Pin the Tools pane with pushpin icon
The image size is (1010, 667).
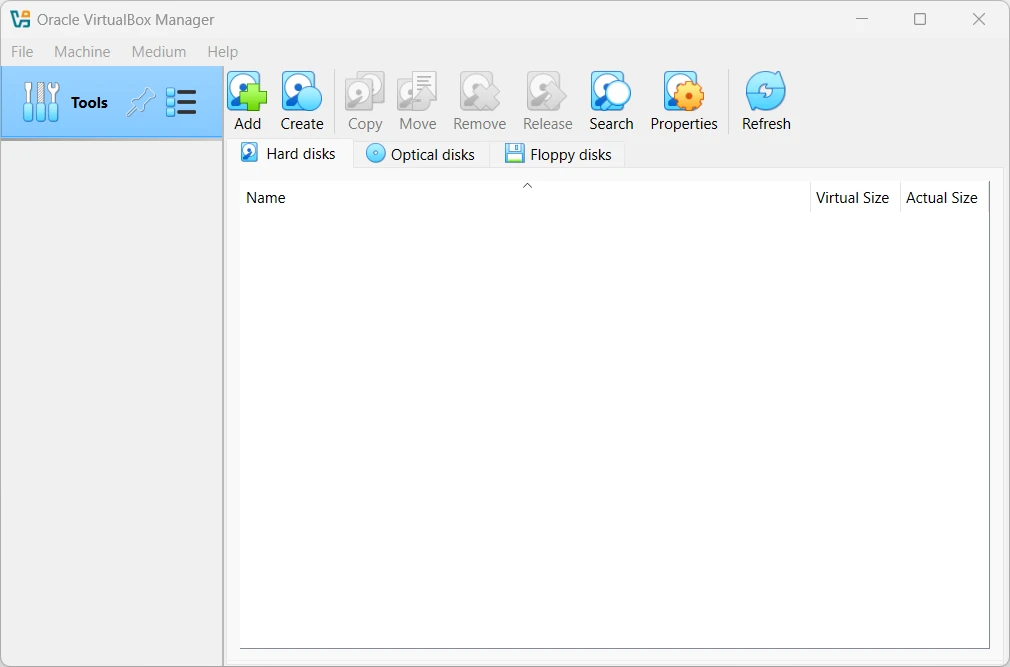click(x=141, y=102)
